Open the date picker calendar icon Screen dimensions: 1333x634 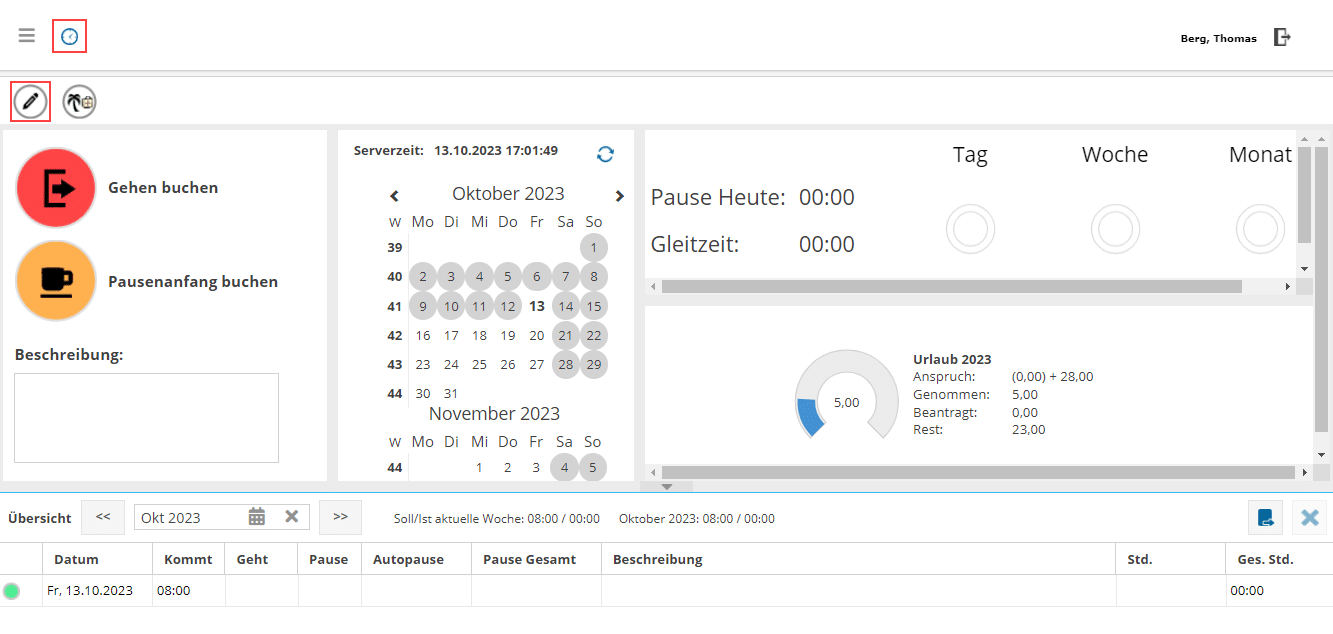[257, 517]
